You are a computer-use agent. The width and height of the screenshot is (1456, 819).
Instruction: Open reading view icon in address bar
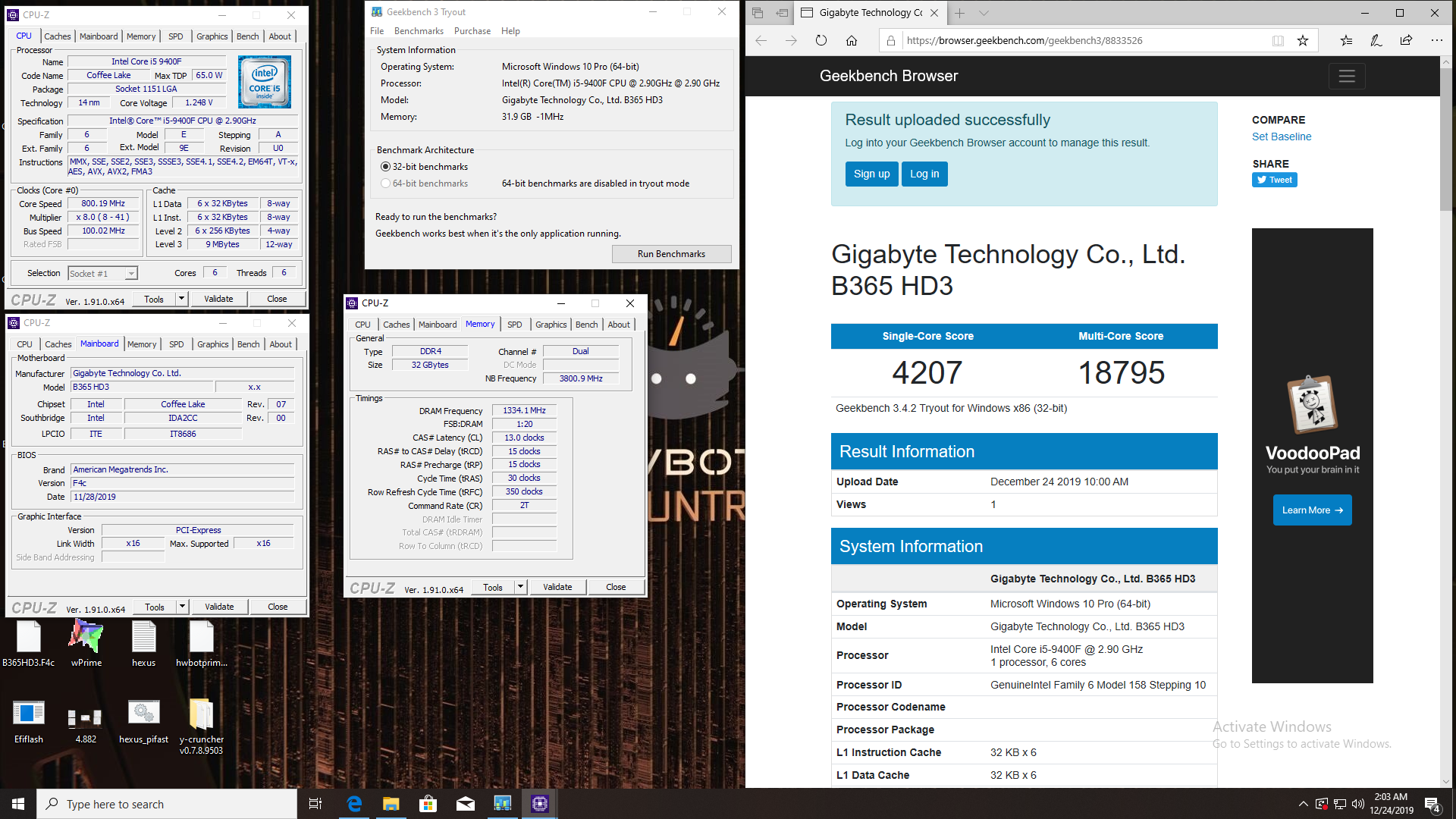[1278, 41]
